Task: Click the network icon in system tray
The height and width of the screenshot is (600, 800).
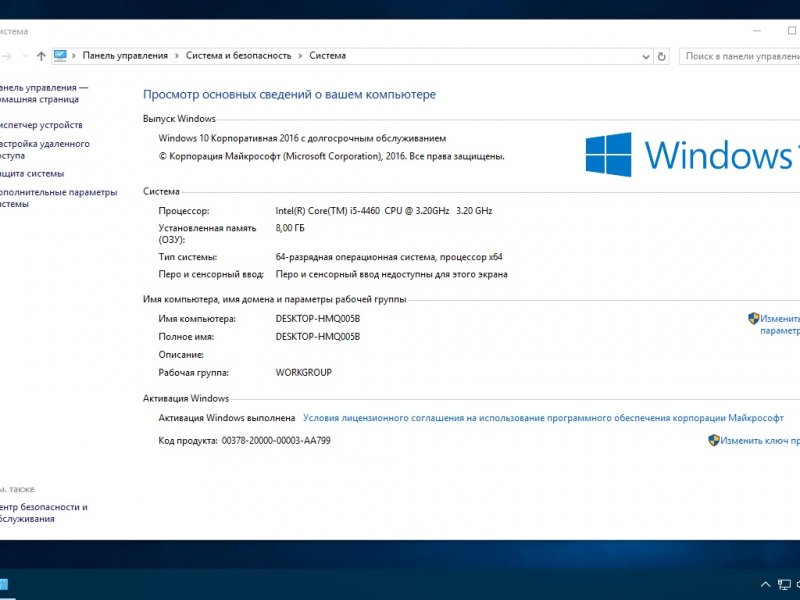Action: (784, 585)
